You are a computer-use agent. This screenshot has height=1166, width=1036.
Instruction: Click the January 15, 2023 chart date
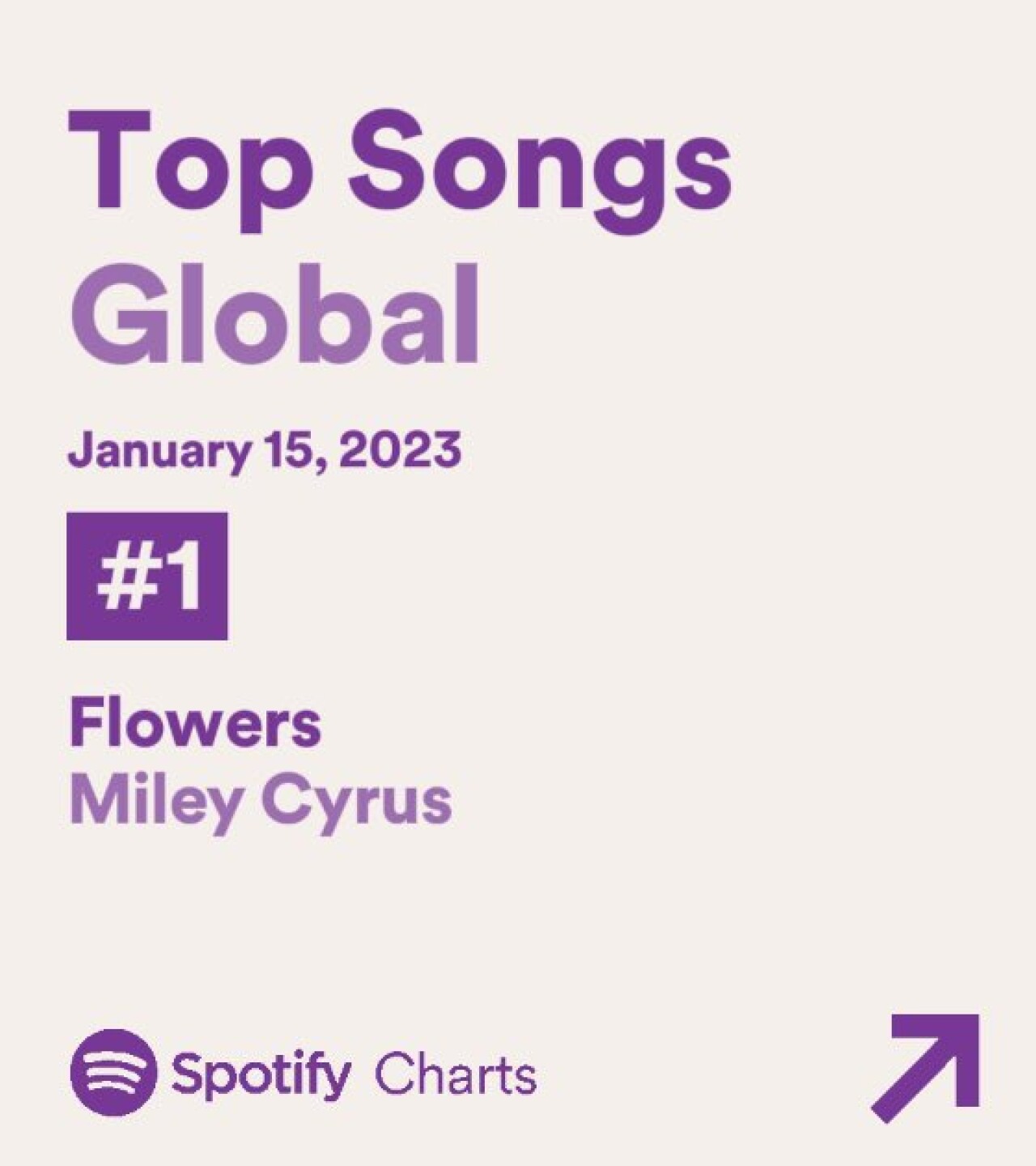265,449
